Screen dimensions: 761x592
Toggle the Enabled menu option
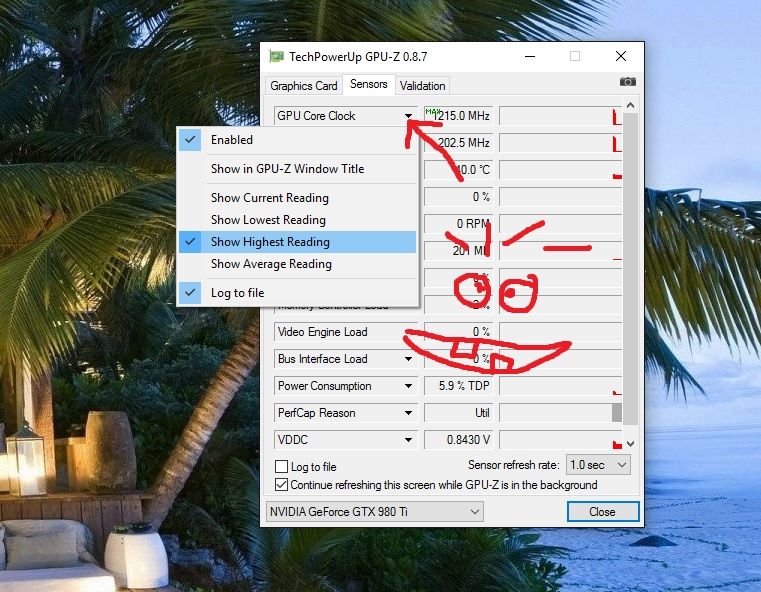pyautogui.click(x=297, y=140)
